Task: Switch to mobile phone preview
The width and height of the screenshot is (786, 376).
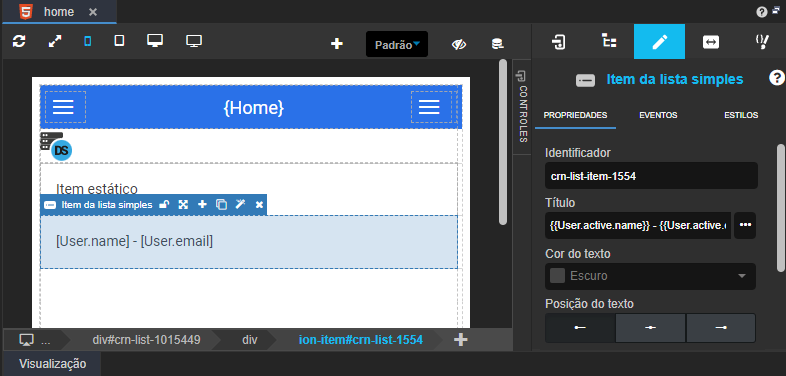Action: [88, 42]
